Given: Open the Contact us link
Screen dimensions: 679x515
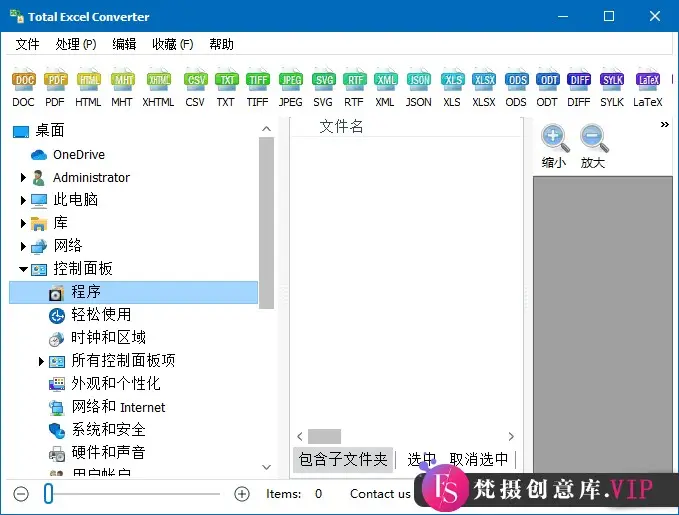Looking at the screenshot, I should [x=380, y=494].
